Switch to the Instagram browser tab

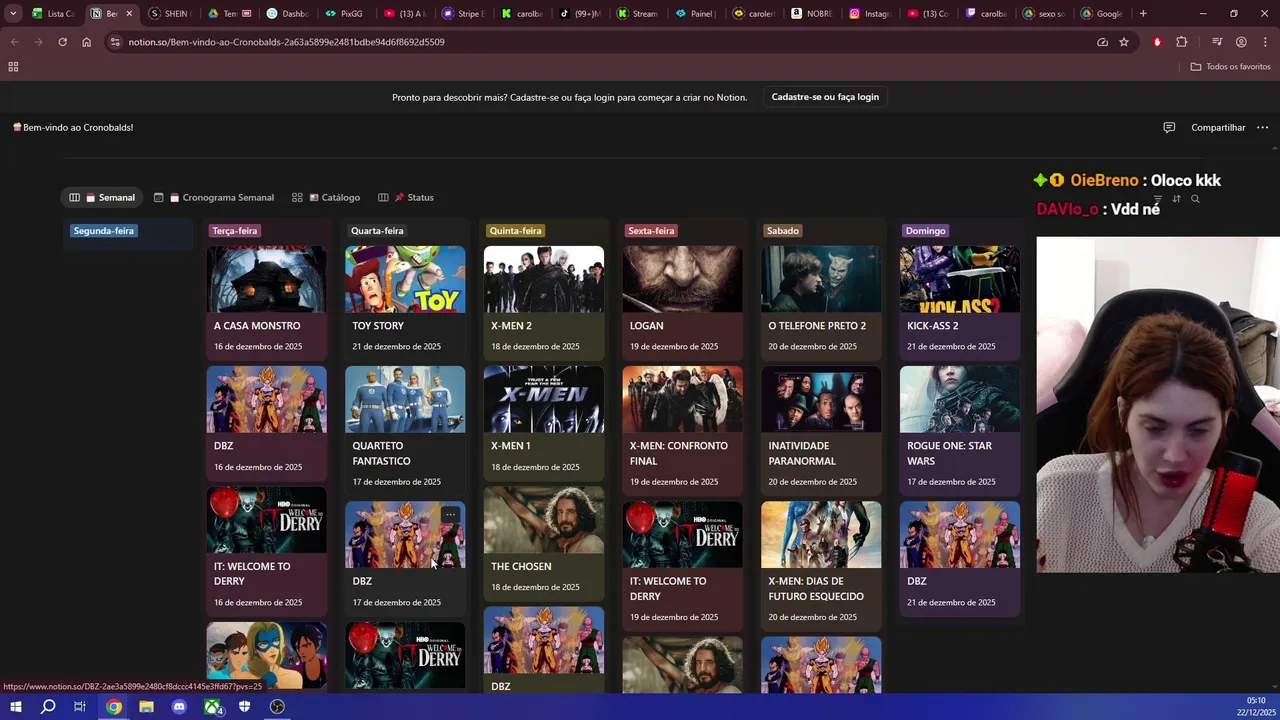point(870,14)
